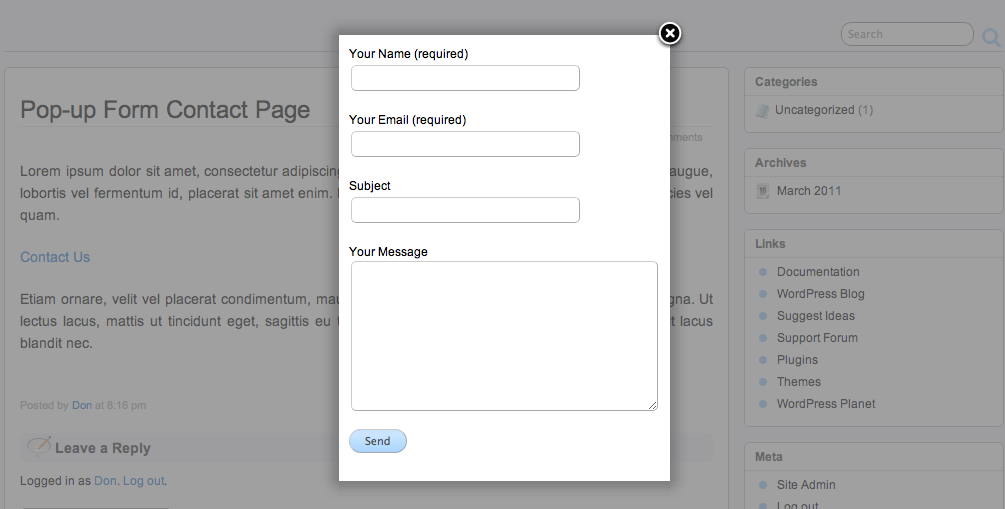Click the Subject label

click(370, 186)
